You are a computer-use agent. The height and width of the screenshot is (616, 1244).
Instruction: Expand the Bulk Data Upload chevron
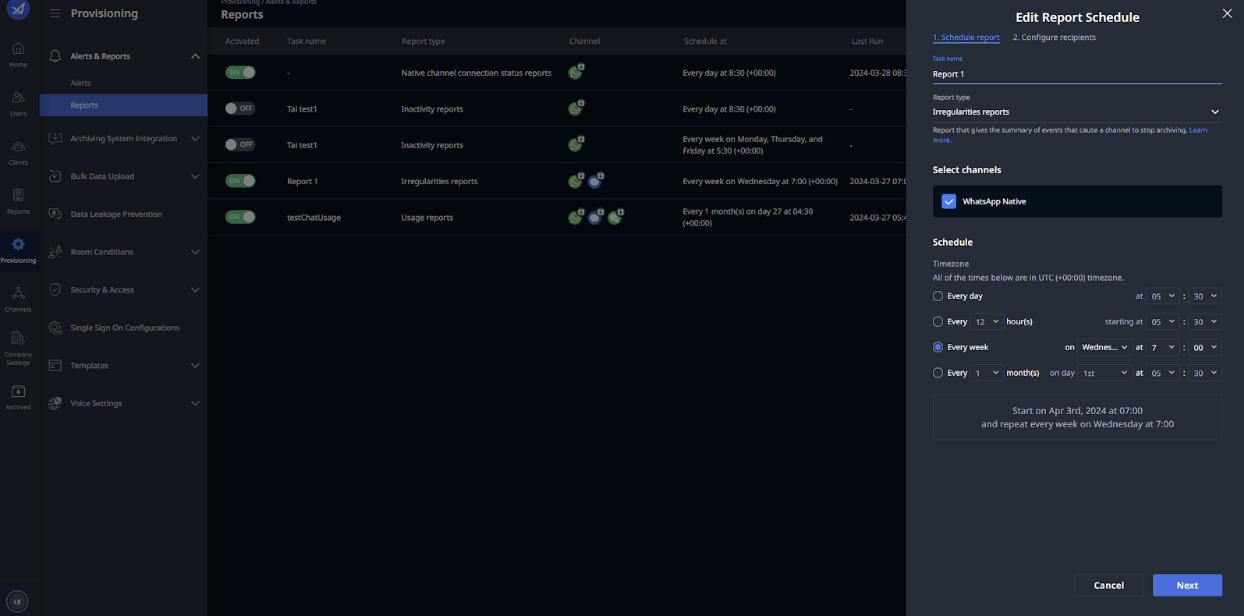click(195, 176)
